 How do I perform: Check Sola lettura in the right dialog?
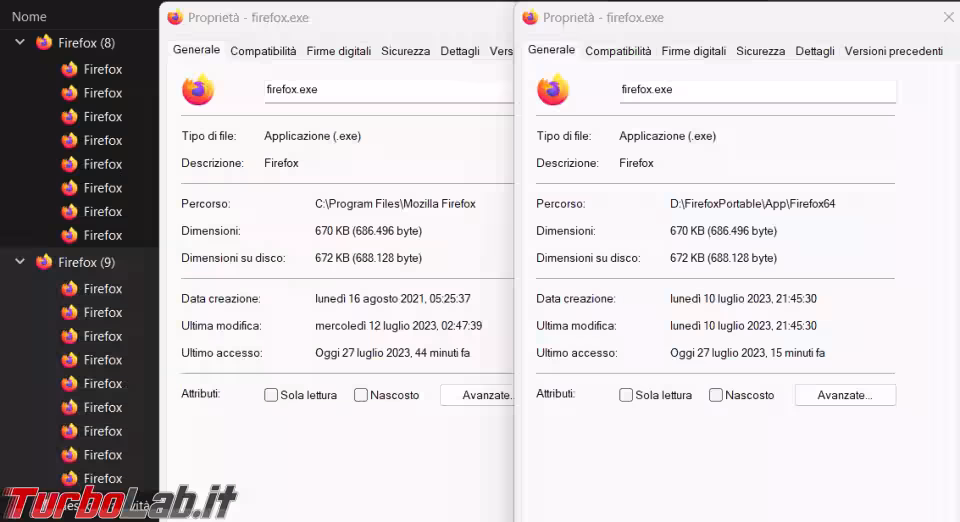(x=626, y=395)
